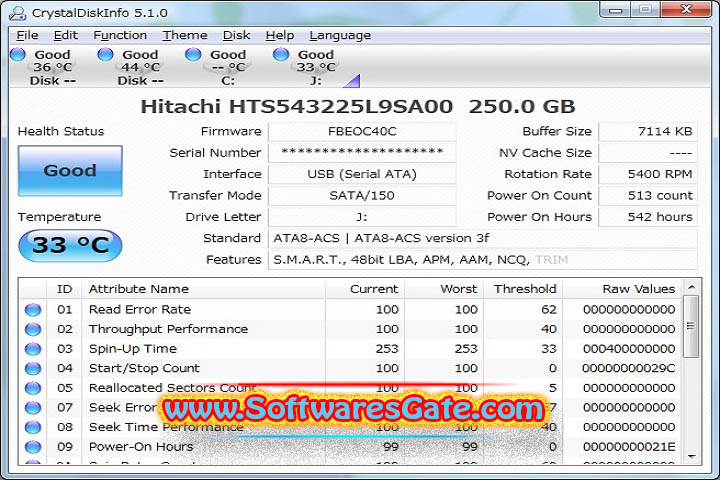Click the scroll down arrow of attribute list
This screenshot has width=720, height=480.
point(691,457)
